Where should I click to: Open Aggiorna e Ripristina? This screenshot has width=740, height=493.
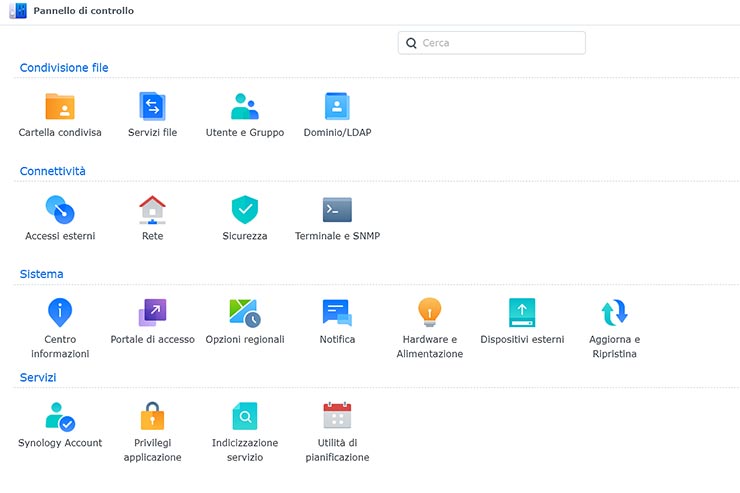click(x=614, y=313)
